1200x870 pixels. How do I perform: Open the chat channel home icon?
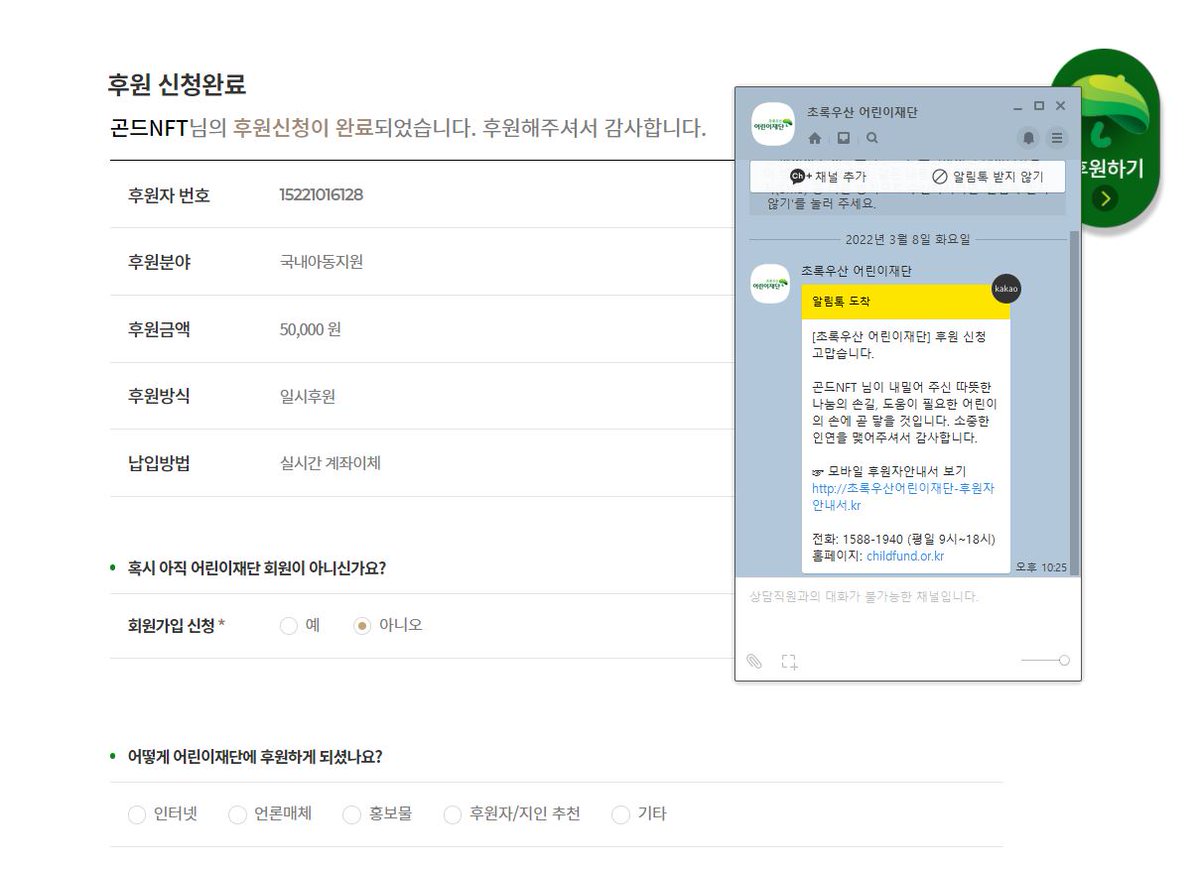coord(815,138)
